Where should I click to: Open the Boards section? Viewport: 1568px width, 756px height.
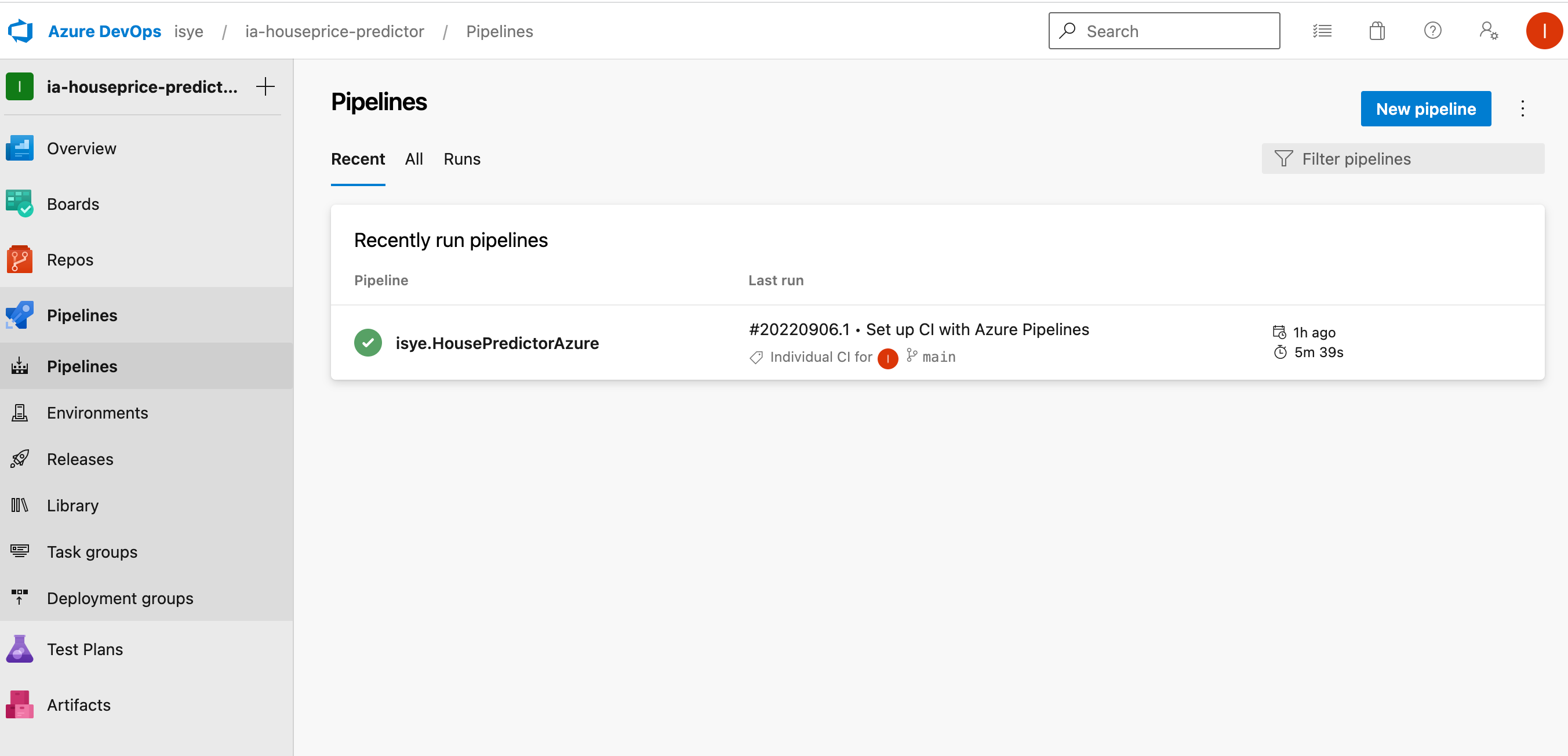pos(72,204)
